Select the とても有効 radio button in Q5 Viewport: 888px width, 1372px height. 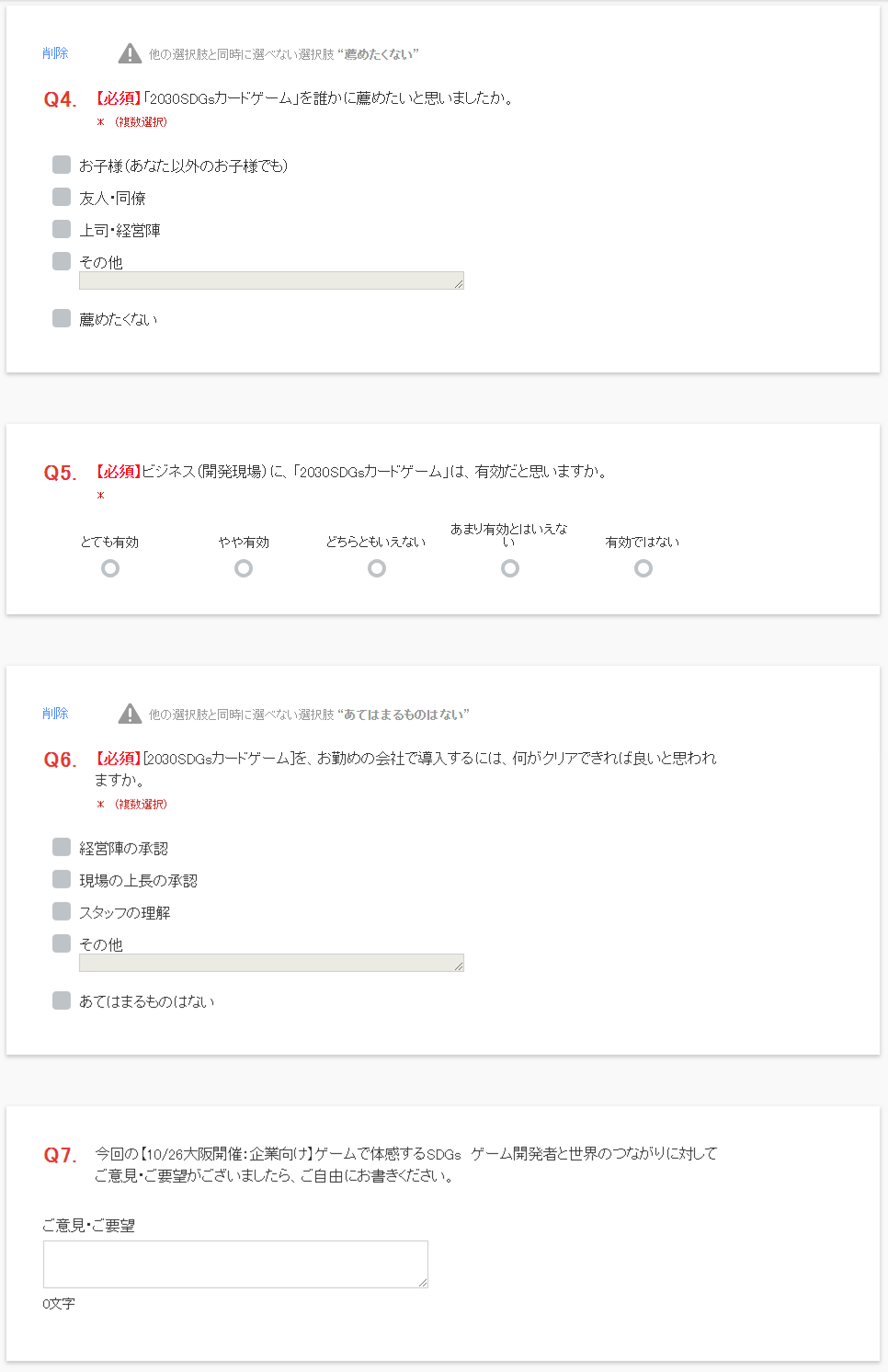[110, 568]
